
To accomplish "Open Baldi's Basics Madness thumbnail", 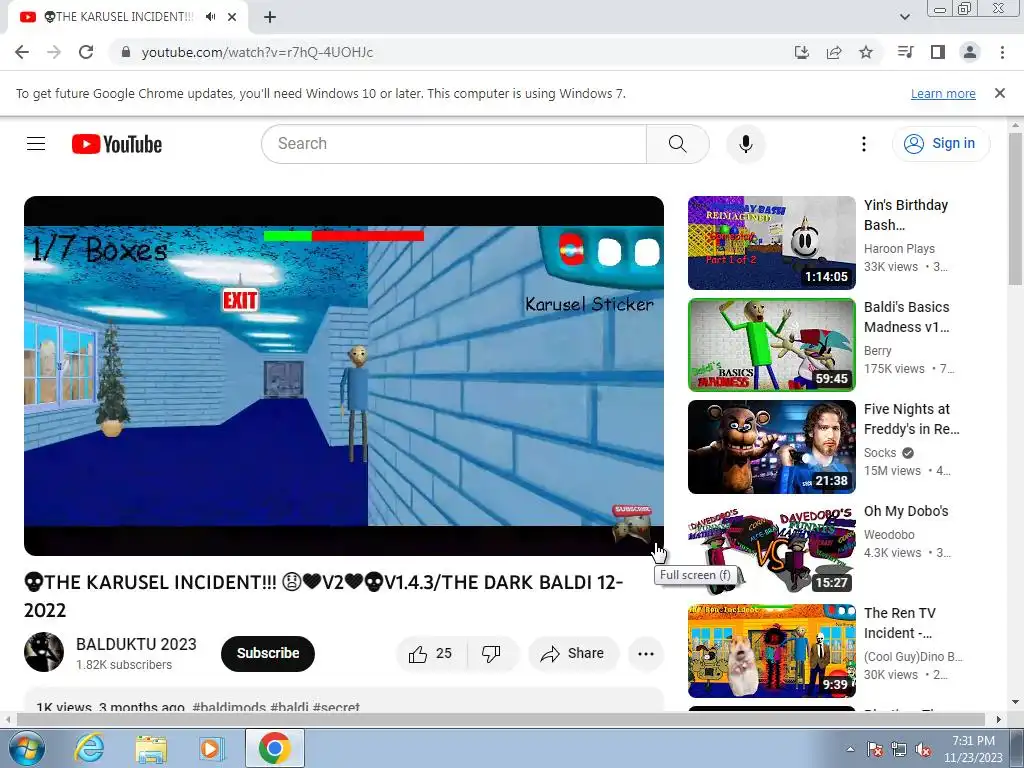I will pyautogui.click(x=771, y=345).
